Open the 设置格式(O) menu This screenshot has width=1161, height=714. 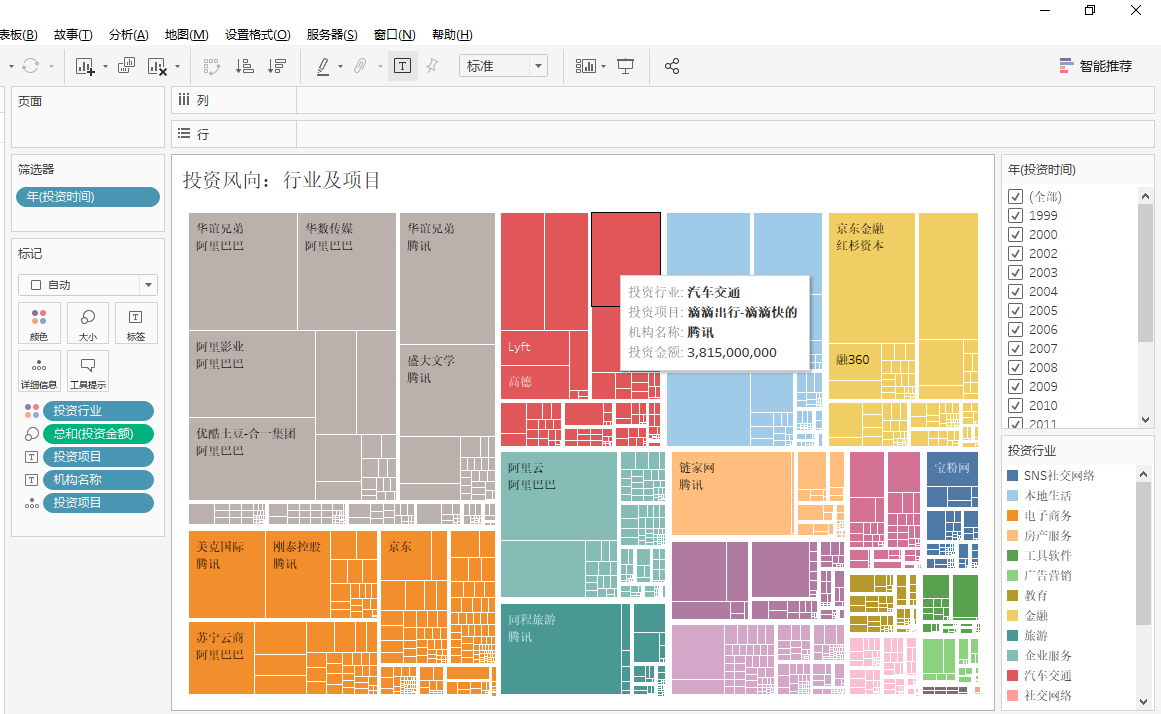(x=257, y=35)
